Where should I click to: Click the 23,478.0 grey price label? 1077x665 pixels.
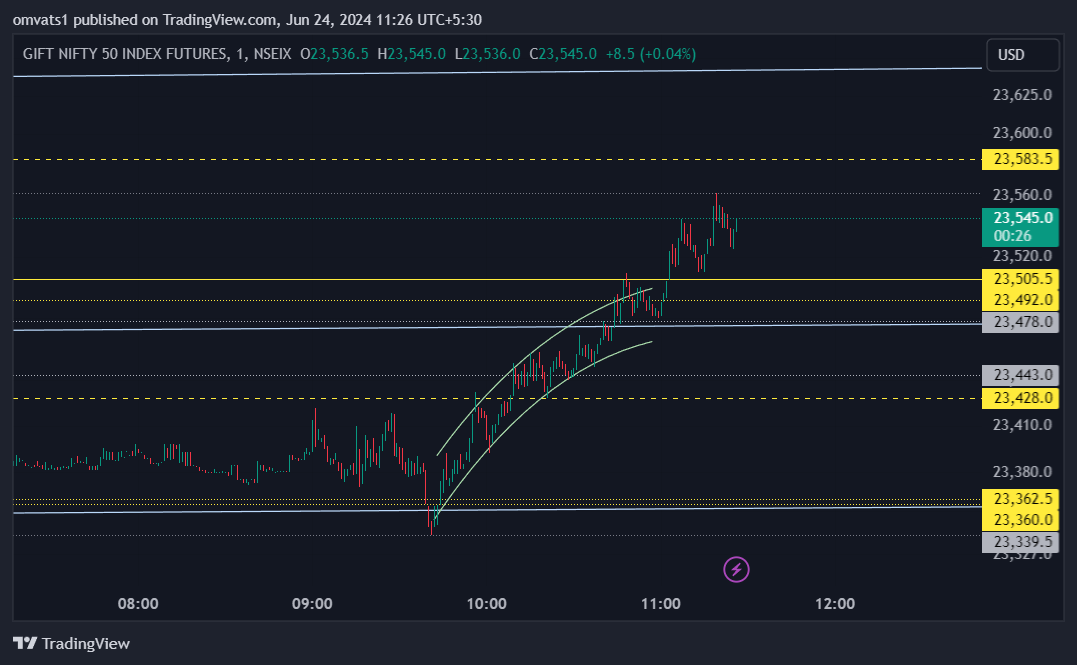pos(1021,322)
